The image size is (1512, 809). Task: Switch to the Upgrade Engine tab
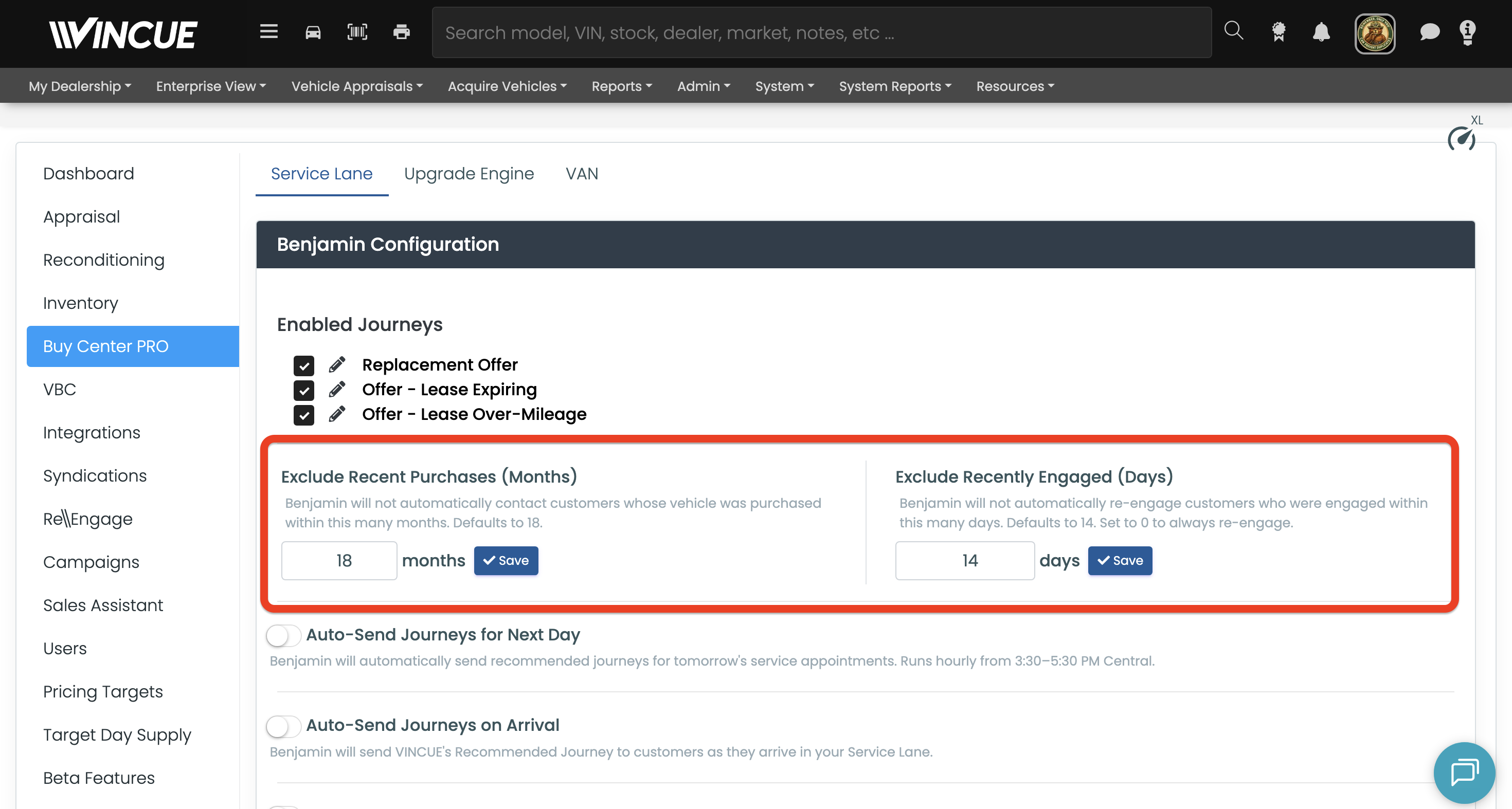click(x=469, y=174)
